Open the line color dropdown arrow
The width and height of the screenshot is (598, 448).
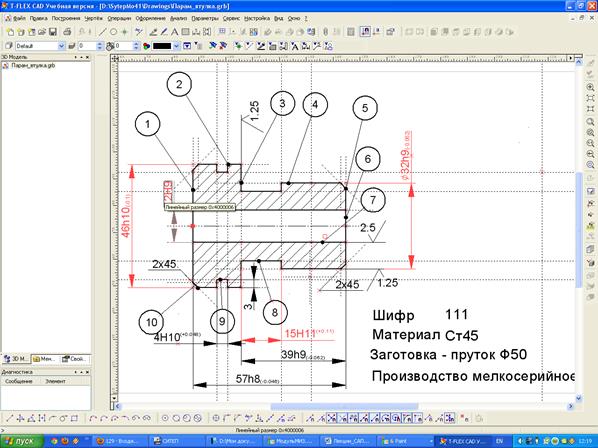pyautogui.click(x=176, y=46)
